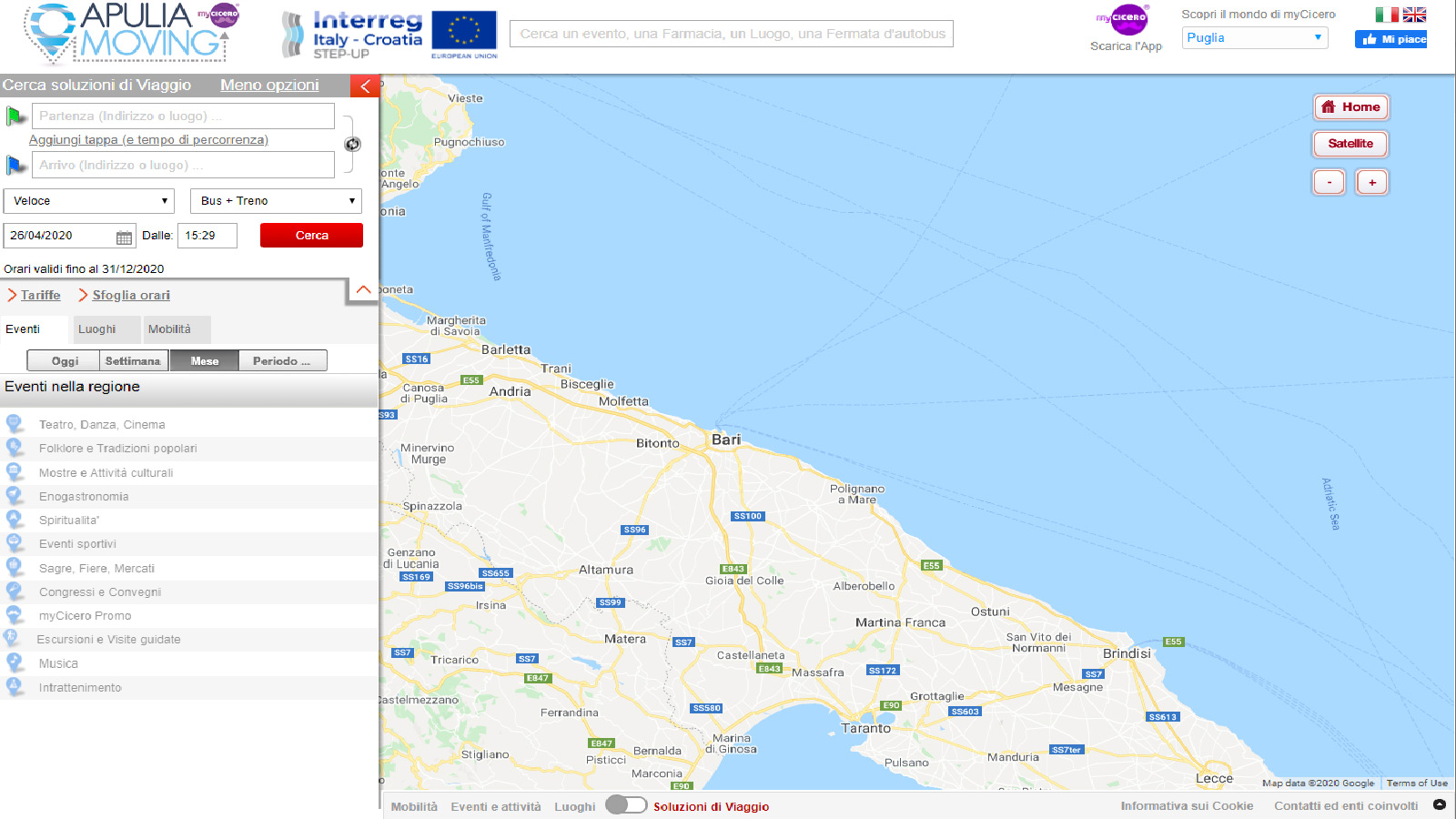This screenshot has height=819, width=1456.
Task: Open the Bus + Treno transport dropdown
Action: tap(276, 201)
